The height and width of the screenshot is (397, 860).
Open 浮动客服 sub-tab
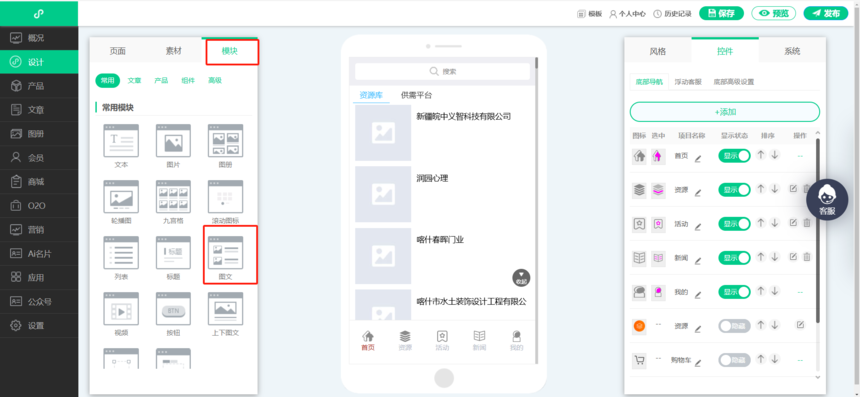[x=688, y=82]
